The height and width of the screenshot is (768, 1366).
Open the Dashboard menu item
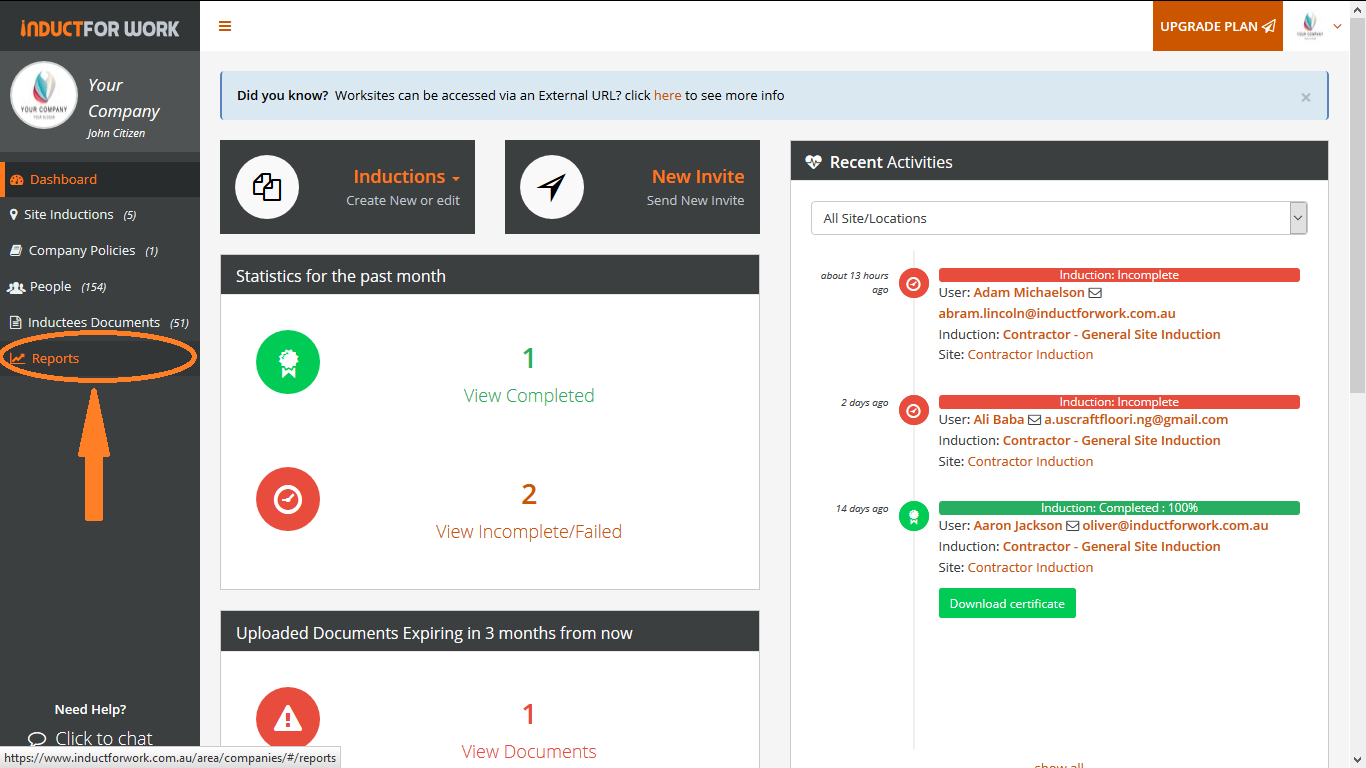click(100, 180)
